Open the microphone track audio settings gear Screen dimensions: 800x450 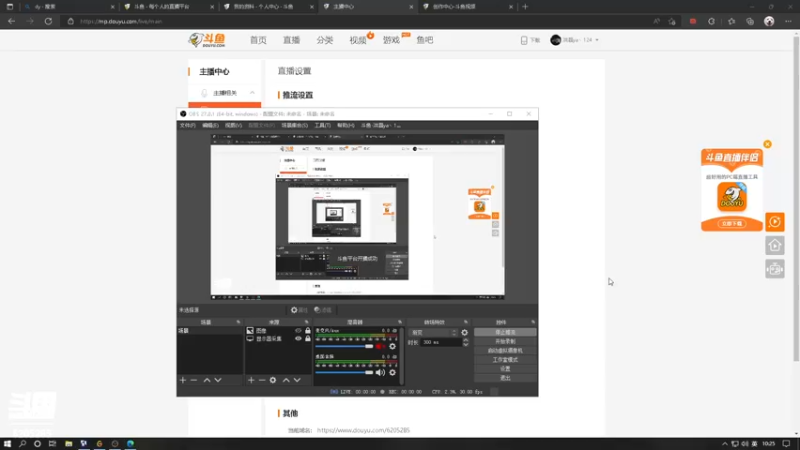(x=392, y=346)
